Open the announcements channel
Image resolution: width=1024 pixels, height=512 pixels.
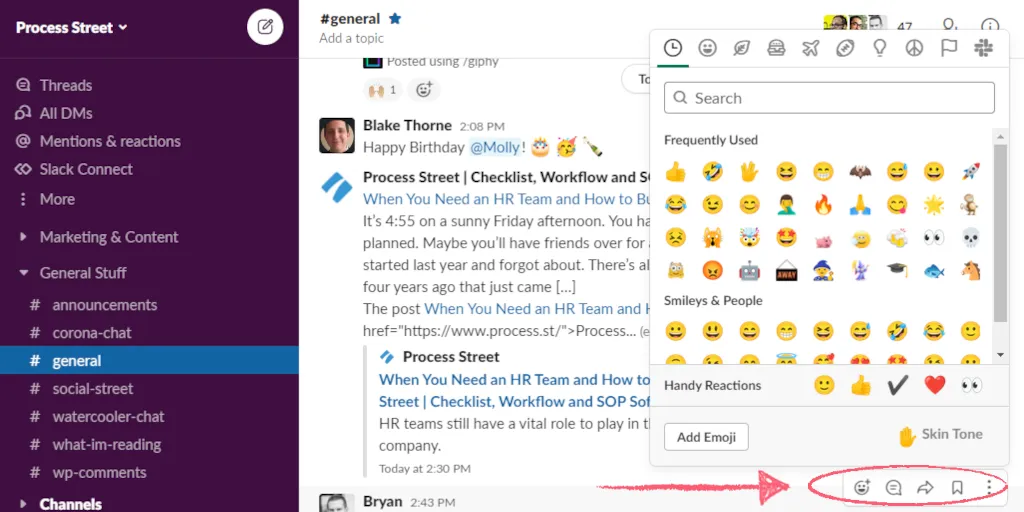click(104, 305)
